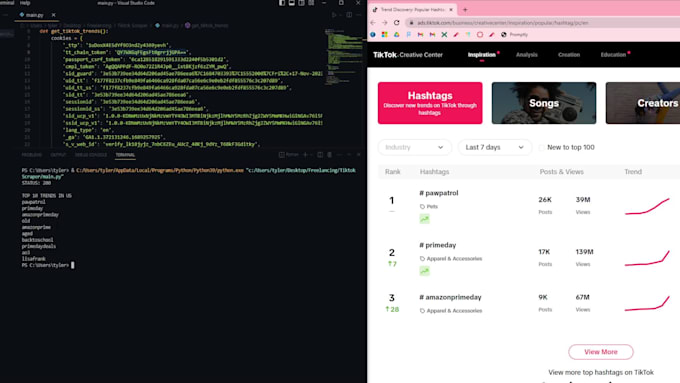Open the Google Drive bookmark
Screen dimensions: 680x383
[x=396, y=35]
